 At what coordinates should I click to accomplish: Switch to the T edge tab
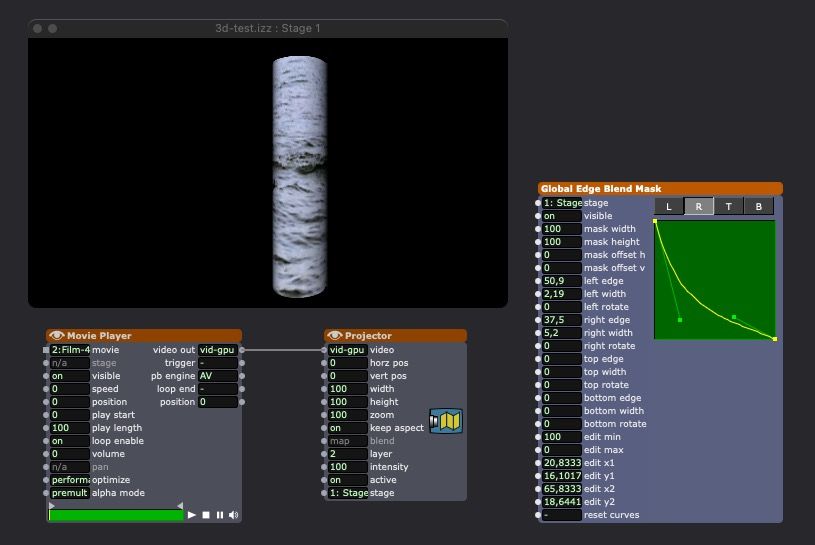[x=729, y=207]
